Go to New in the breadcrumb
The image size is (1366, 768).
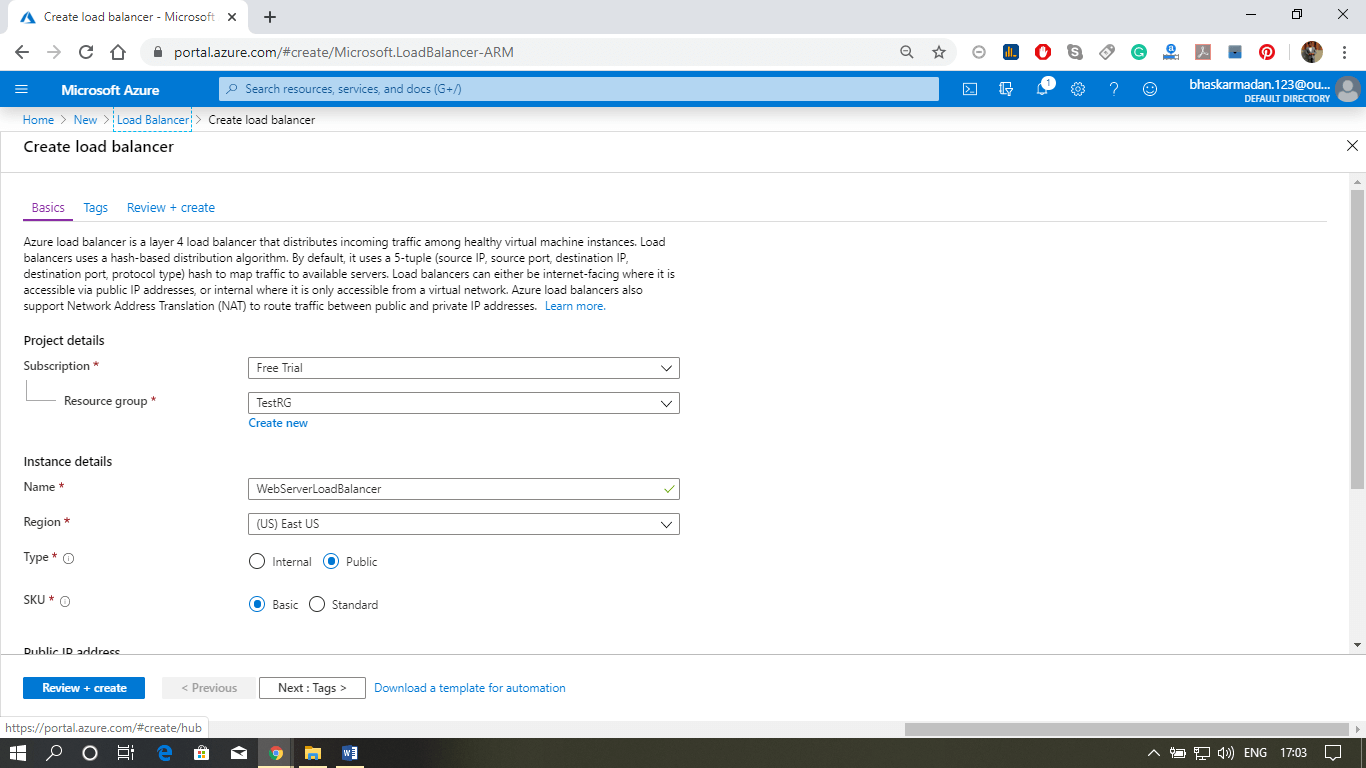tap(86, 120)
